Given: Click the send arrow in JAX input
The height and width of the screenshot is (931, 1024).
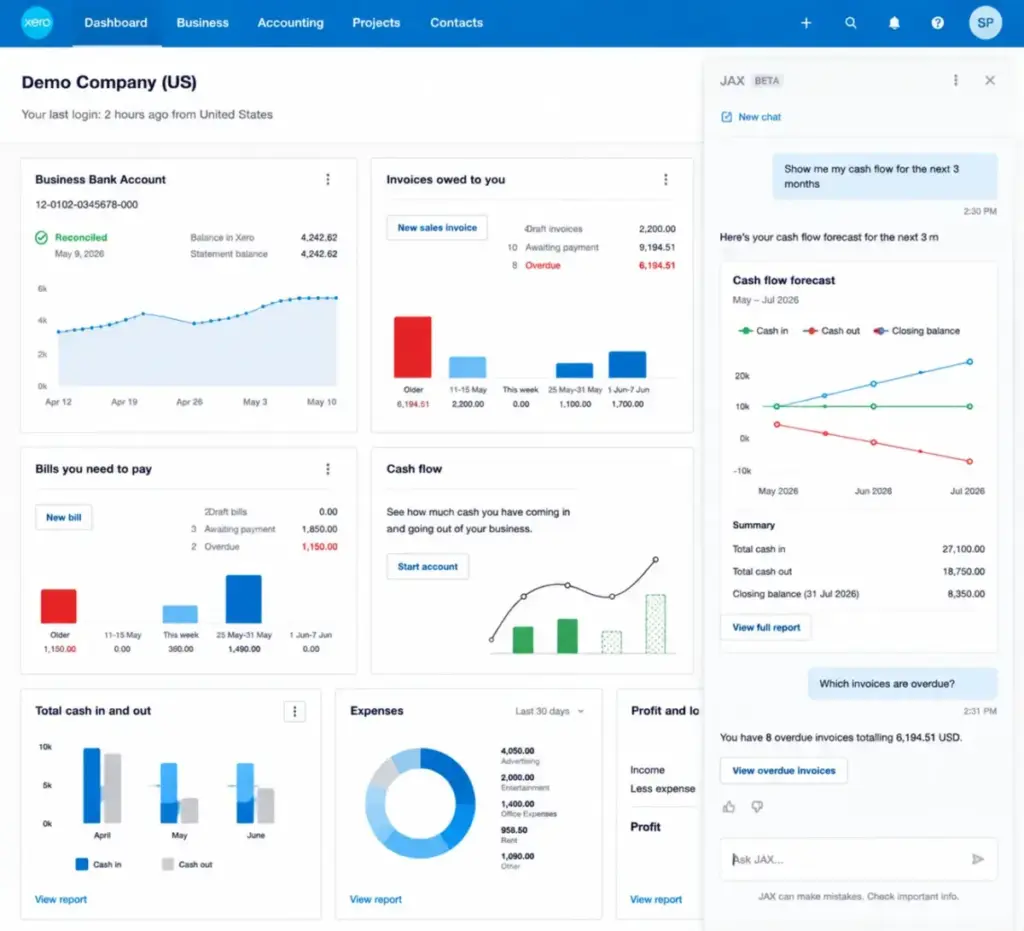Looking at the screenshot, I should coord(977,859).
